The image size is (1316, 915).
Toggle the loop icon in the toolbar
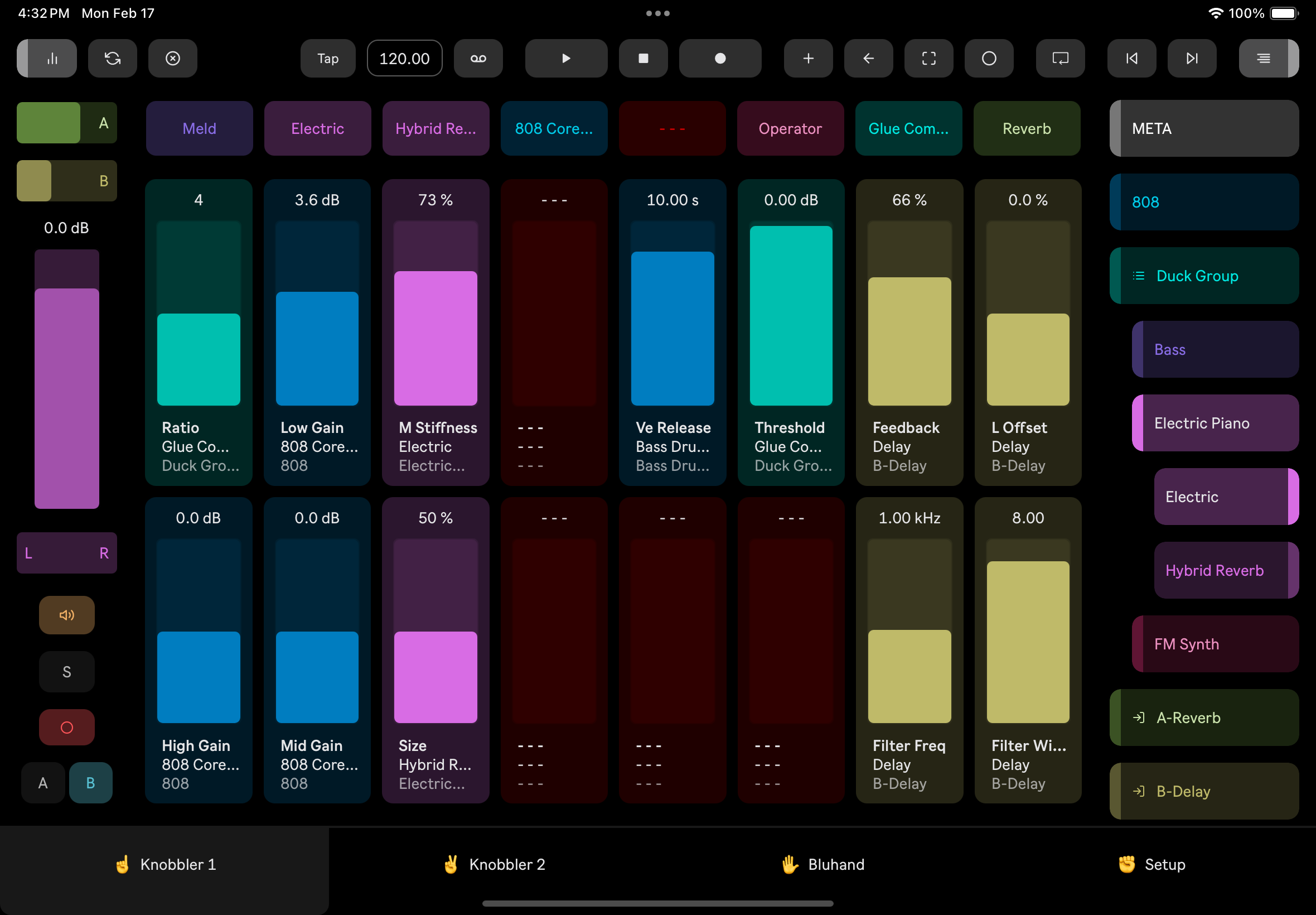click(x=1061, y=59)
